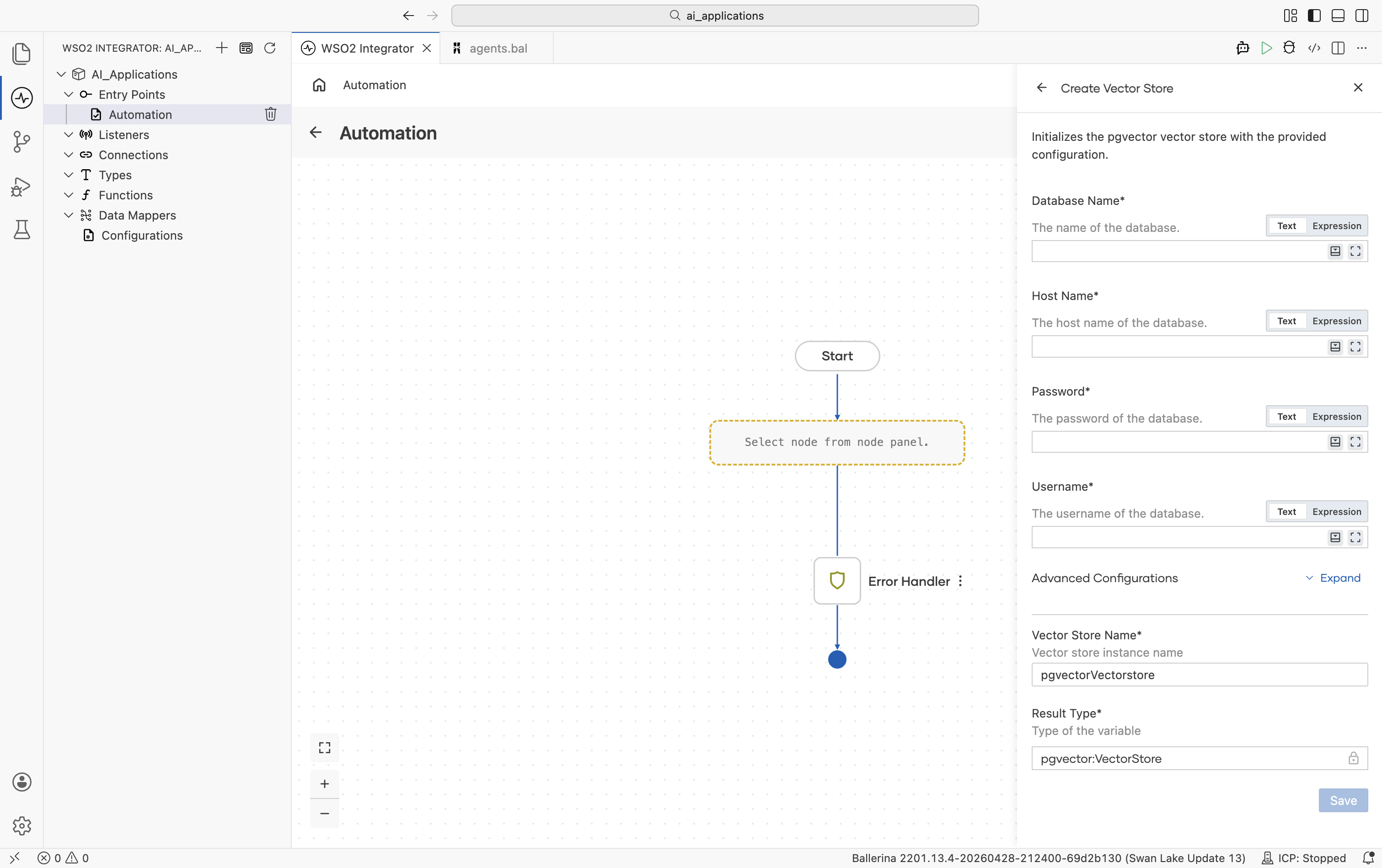This screenshot has height=868, width=1382.
Task: Zoom out on the diagram
Action: pyautogui.click(x=325, y=814)
